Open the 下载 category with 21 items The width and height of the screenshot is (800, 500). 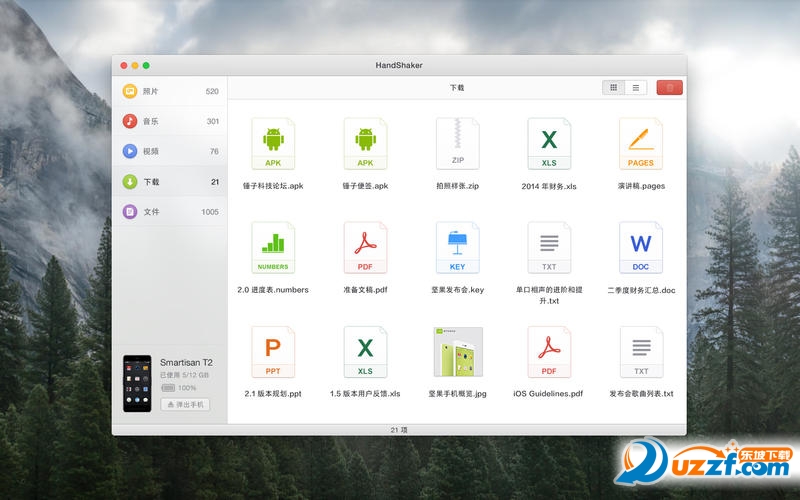pyautogui.click(x=170, y=182)
